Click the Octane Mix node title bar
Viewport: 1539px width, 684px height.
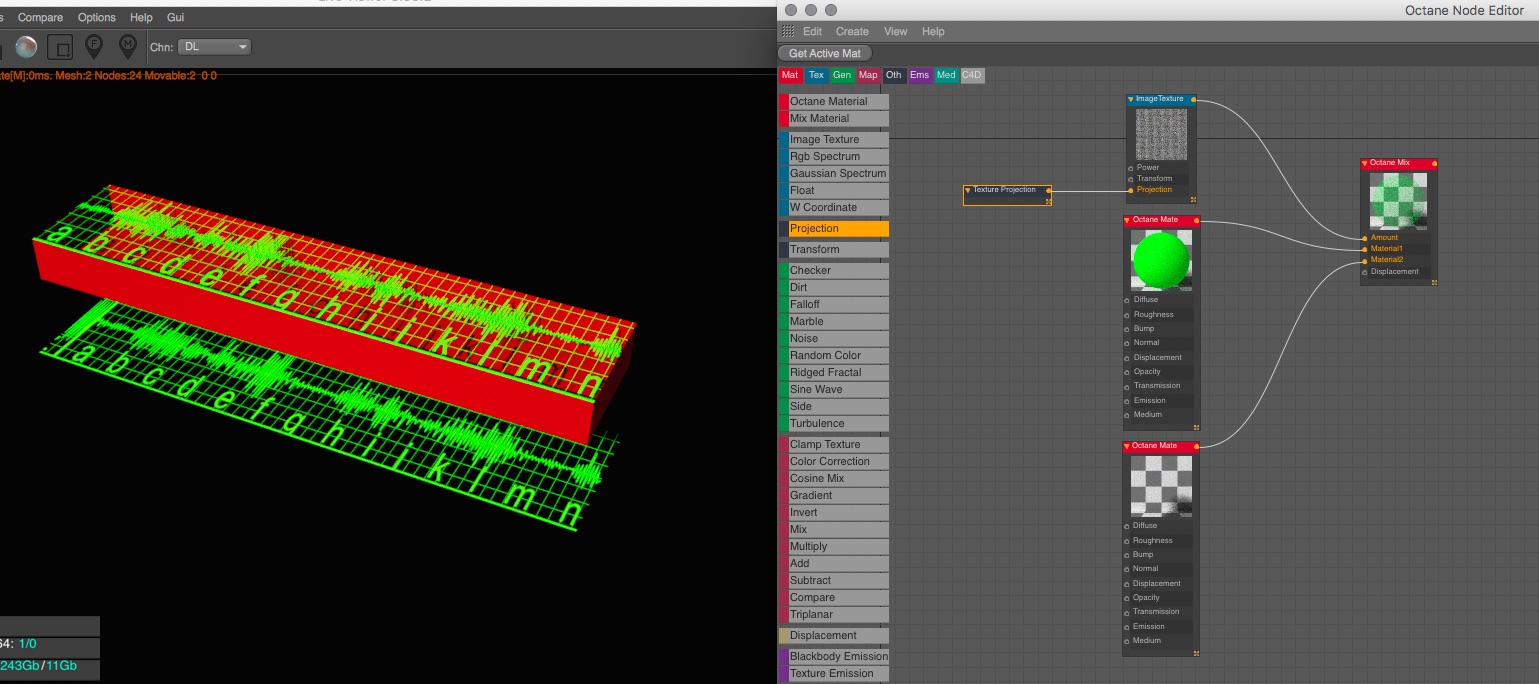1398,163
